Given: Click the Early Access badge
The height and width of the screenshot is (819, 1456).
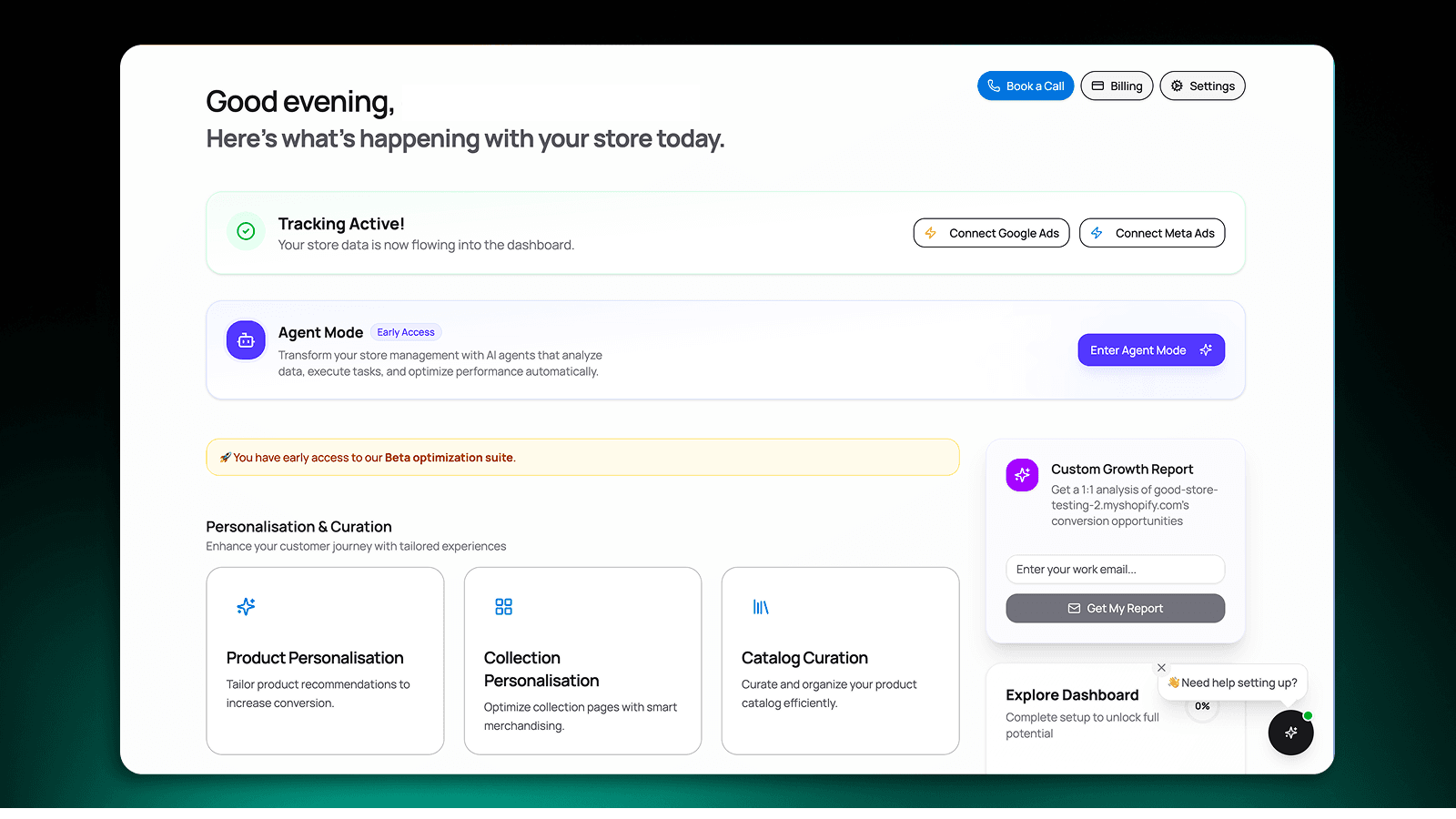Looking at the screenshot, I should pyautogui.click(x=406, y=333).
